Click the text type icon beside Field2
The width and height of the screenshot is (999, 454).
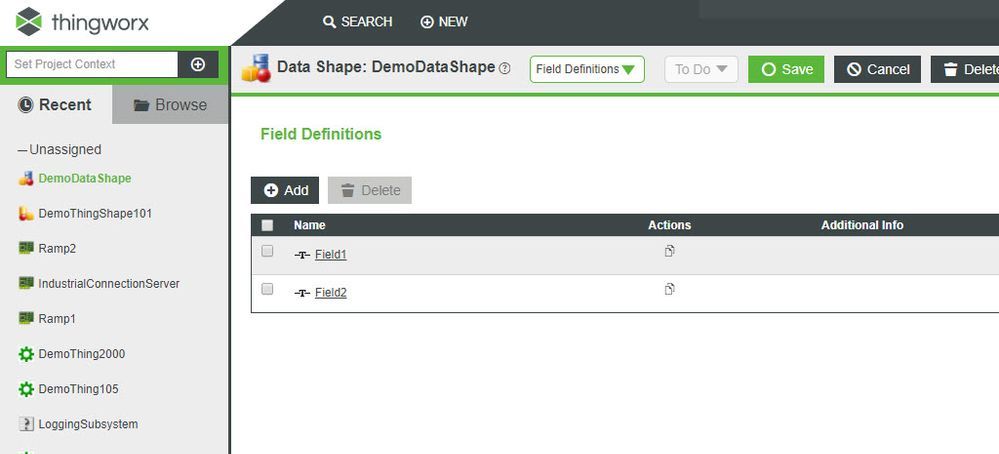pyautogui.click(x=302, y=293)
